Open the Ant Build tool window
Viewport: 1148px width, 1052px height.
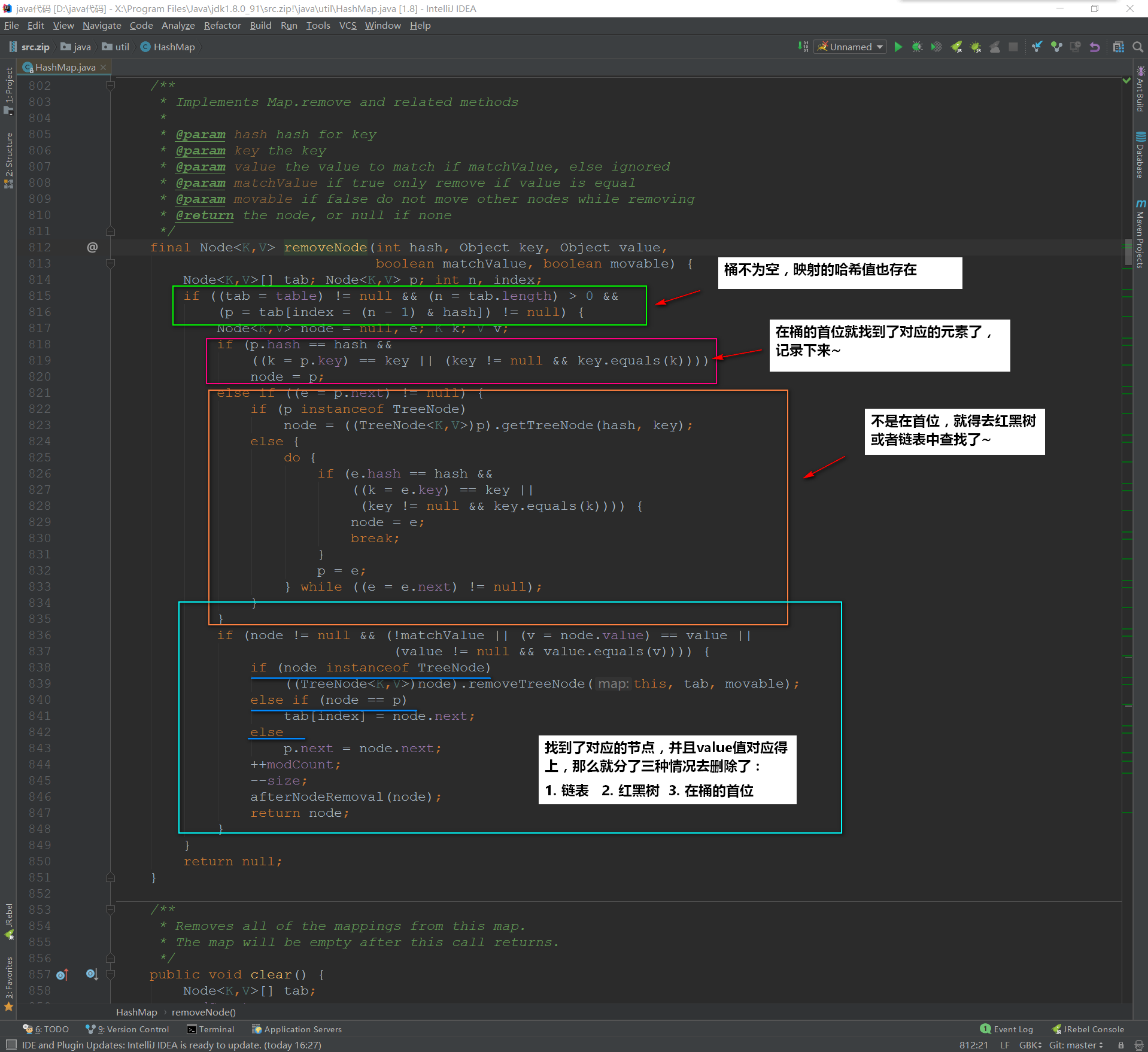pyautogui.click(x=1140, y=89)
